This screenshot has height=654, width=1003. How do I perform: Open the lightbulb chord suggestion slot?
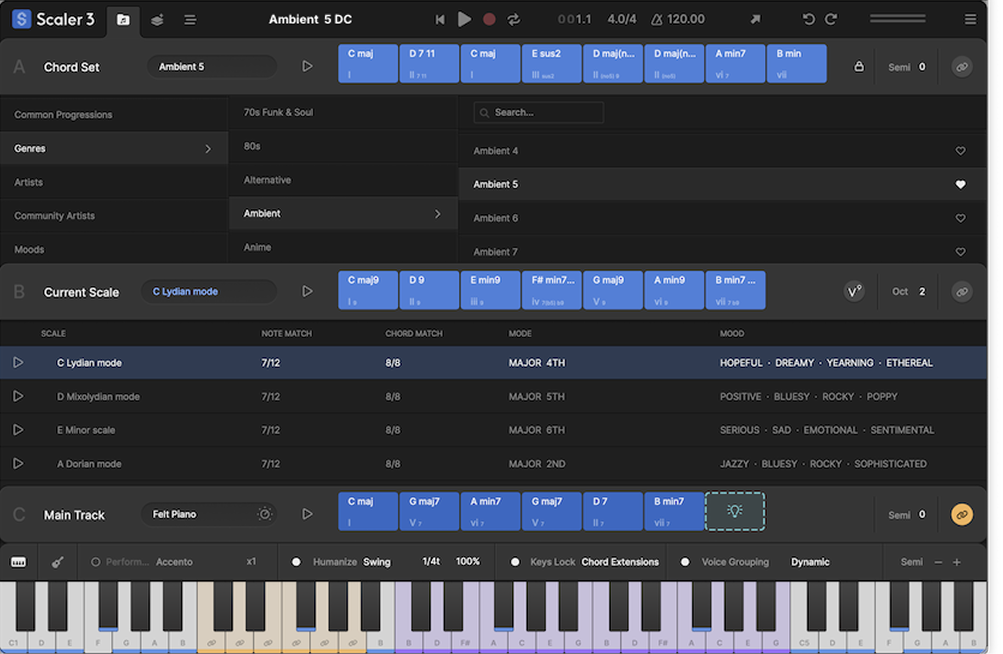click(x=735, y=511)
